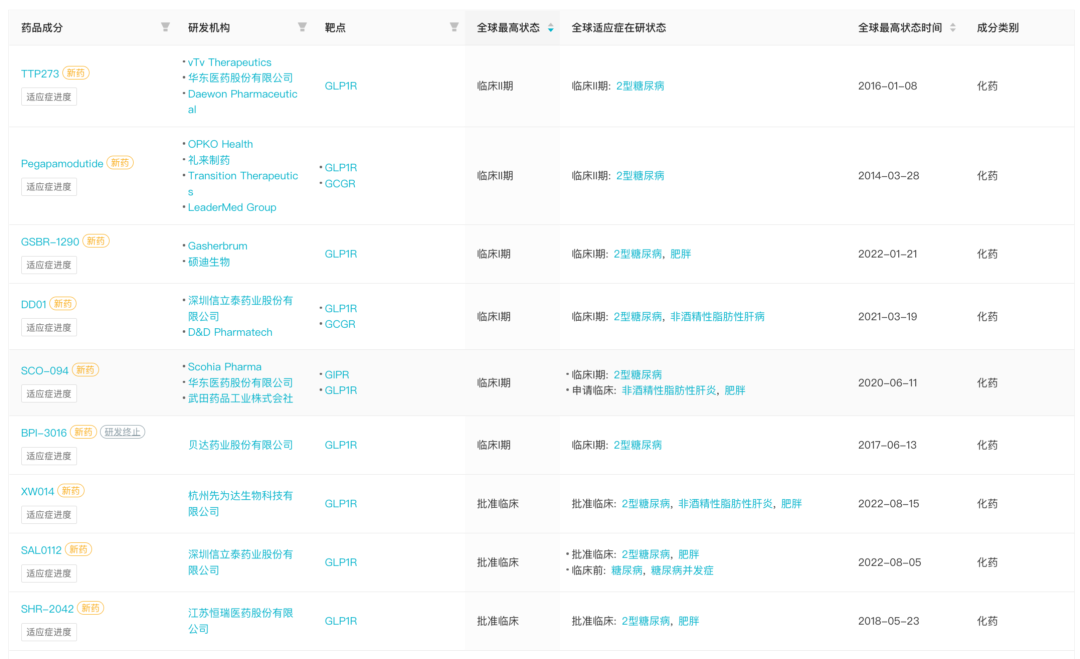Click 成分类别 column header
Screen dimensions: 1080x659
tap(997, 28)
